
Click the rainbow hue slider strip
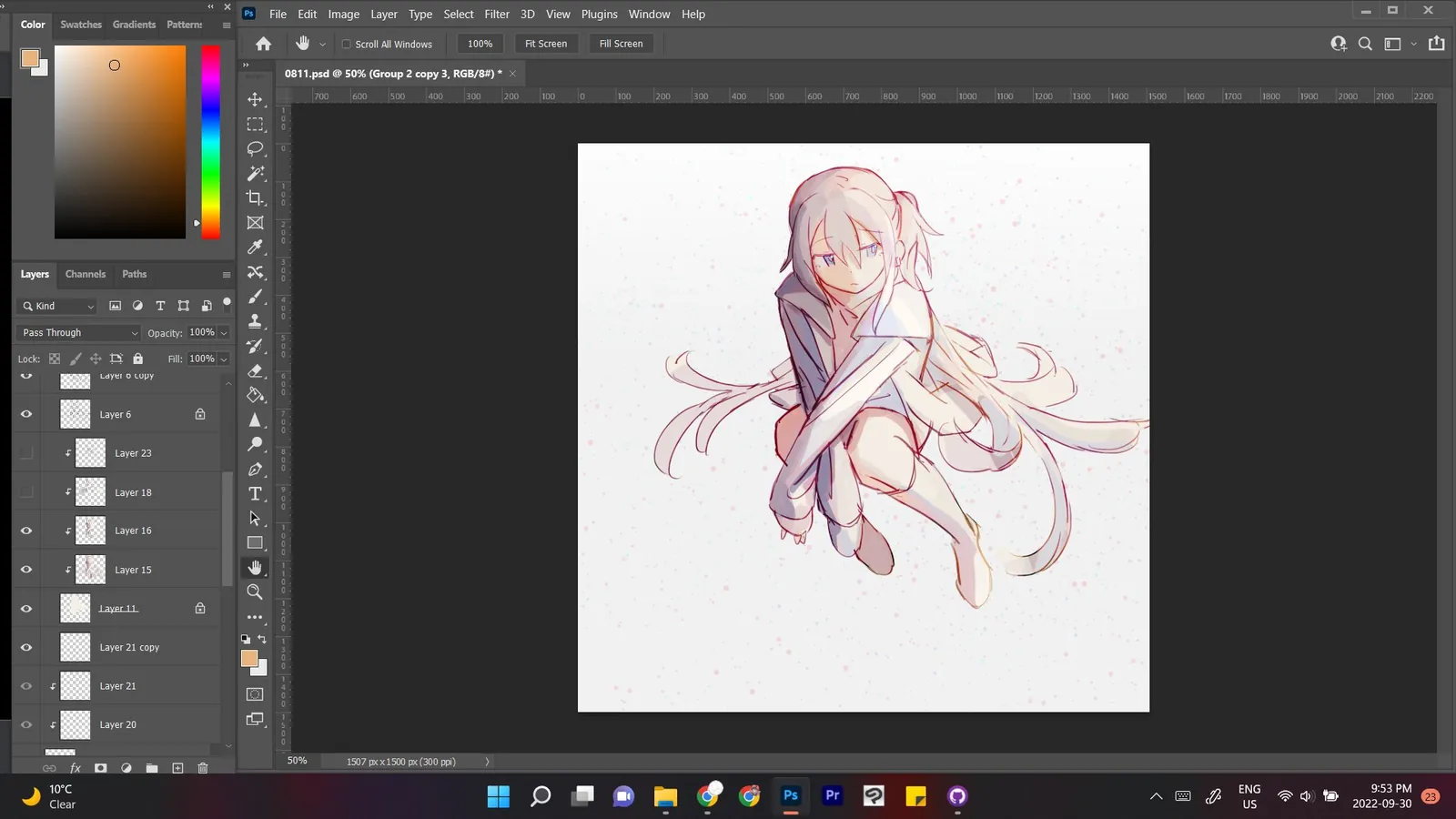pyautogui.click(x=210, y=142)
